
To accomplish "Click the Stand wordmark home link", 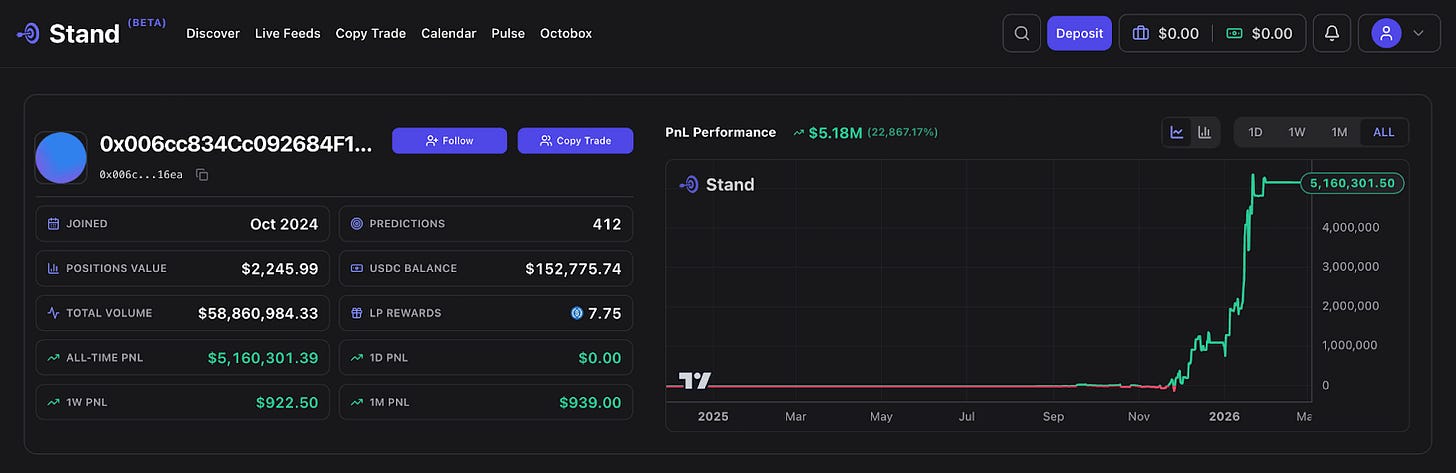I will (x=84, y=33).
